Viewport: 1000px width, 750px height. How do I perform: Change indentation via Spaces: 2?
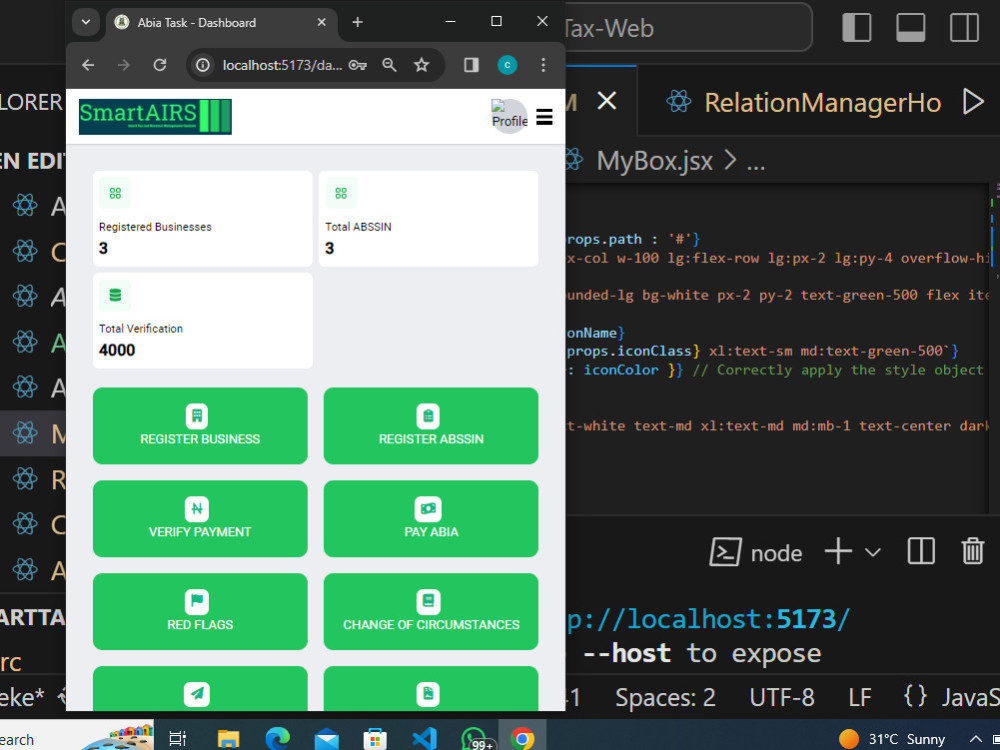(665, 698)
